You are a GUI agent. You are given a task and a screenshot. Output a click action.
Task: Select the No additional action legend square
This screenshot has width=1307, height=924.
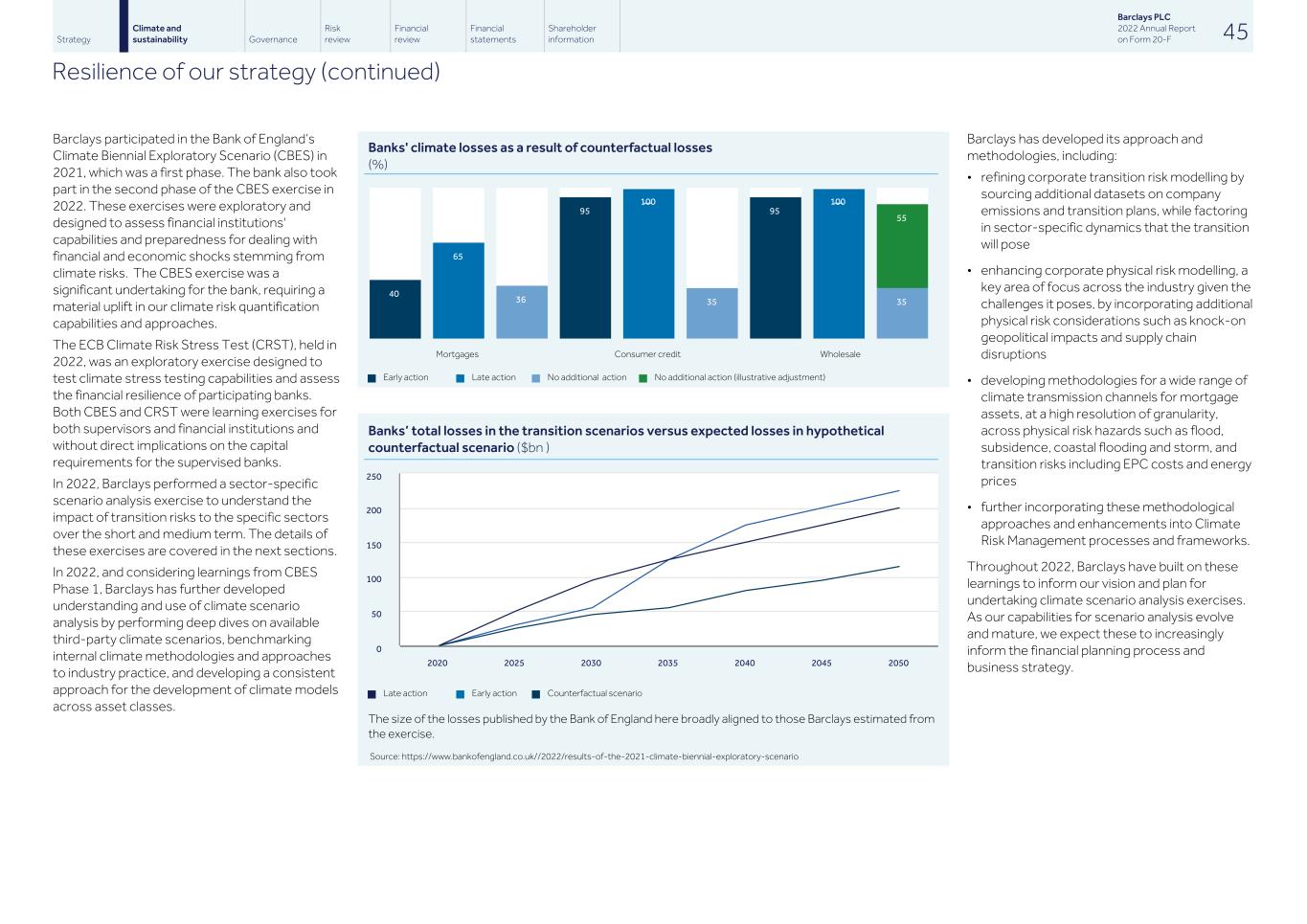tap(536, 378)
